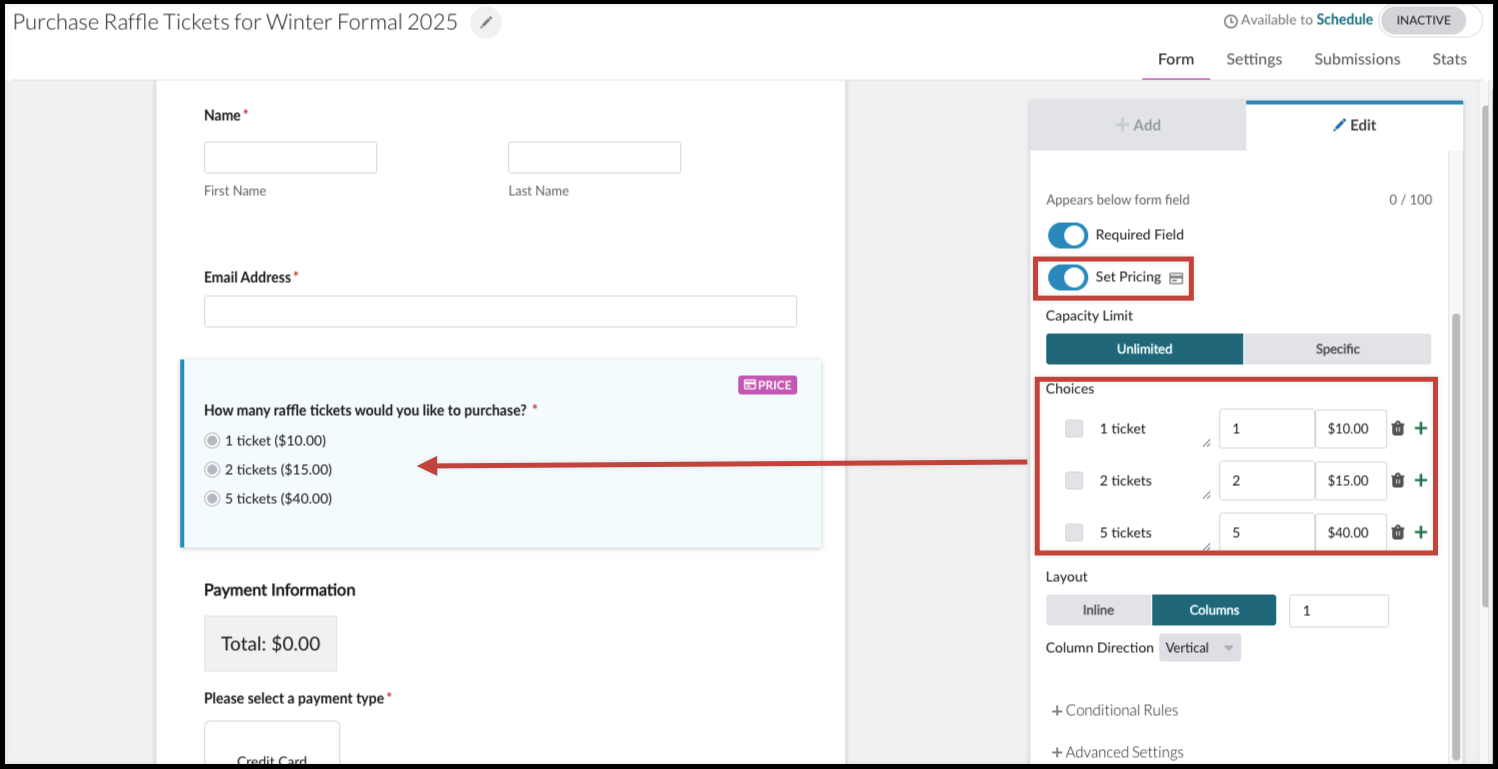This screenshot has width=1498, height=769.
Task: Click the First Name input field
Action: pyautogui.click(x=290, y=158)
